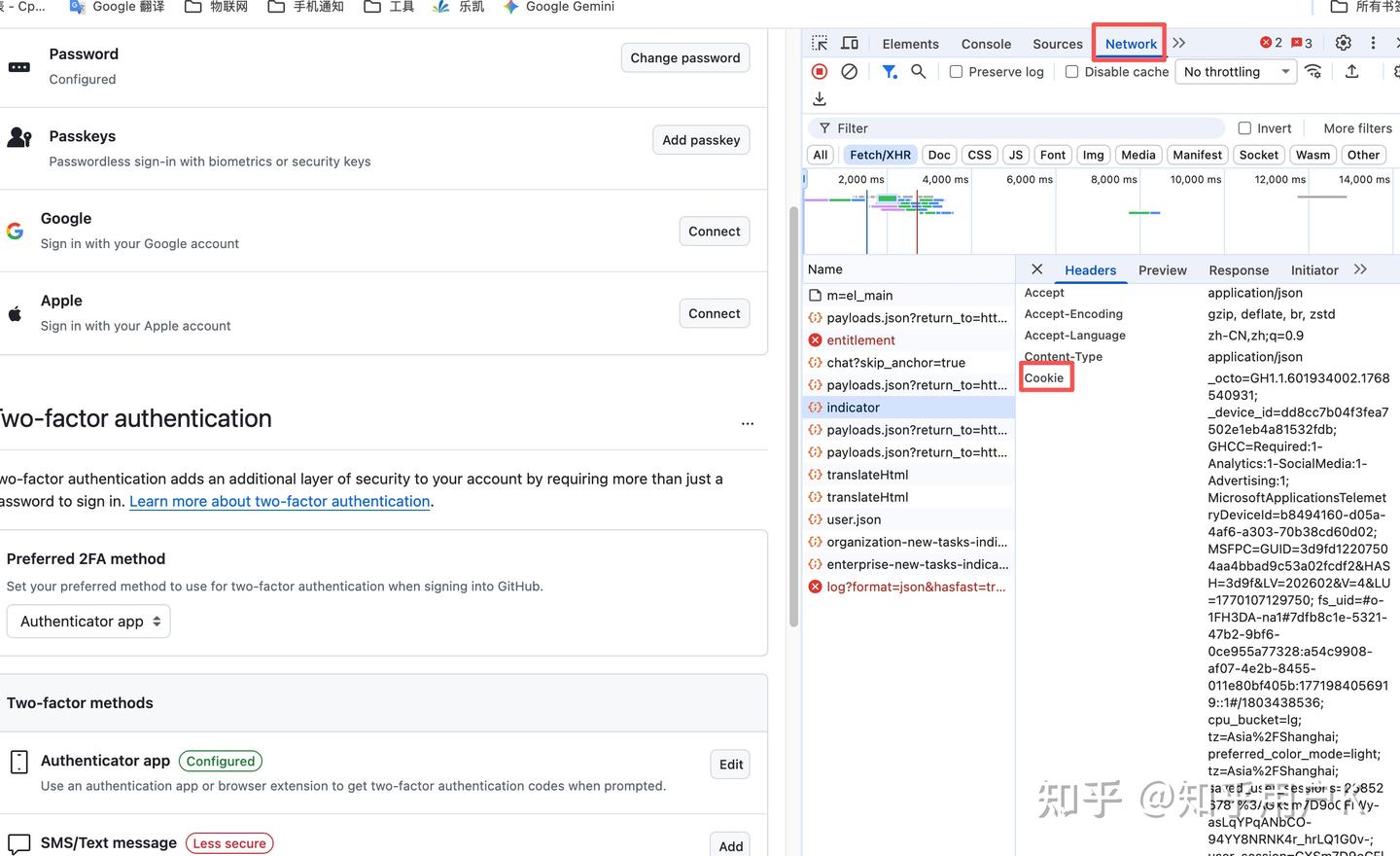The width and height of the screenshot is (1400, 856).
Task: Expand more DevTools panels chevron
Action: (1179, 43)
